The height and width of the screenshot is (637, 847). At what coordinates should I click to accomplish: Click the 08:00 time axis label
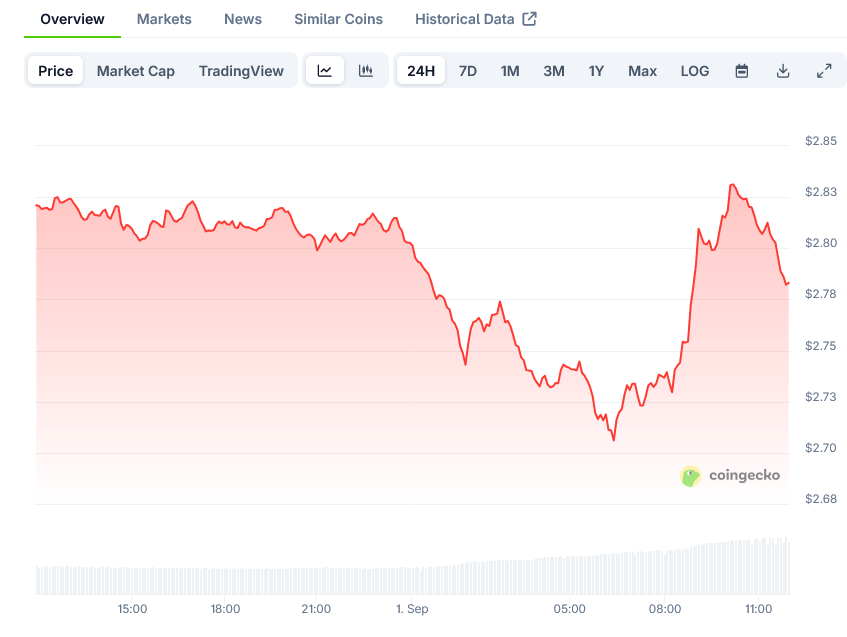pyautogui.click(x=665, y=609)
